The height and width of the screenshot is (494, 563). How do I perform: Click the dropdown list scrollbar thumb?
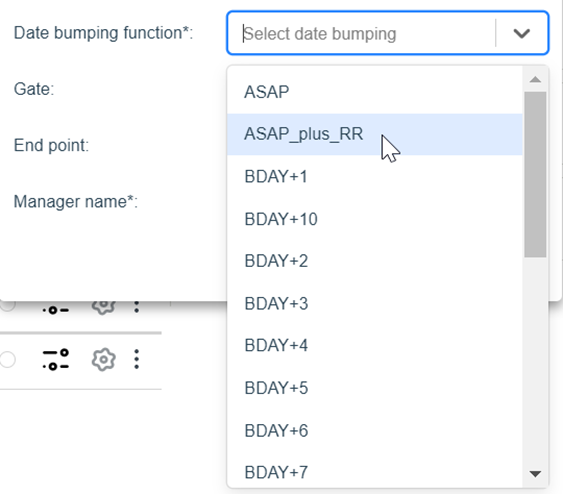535,174
